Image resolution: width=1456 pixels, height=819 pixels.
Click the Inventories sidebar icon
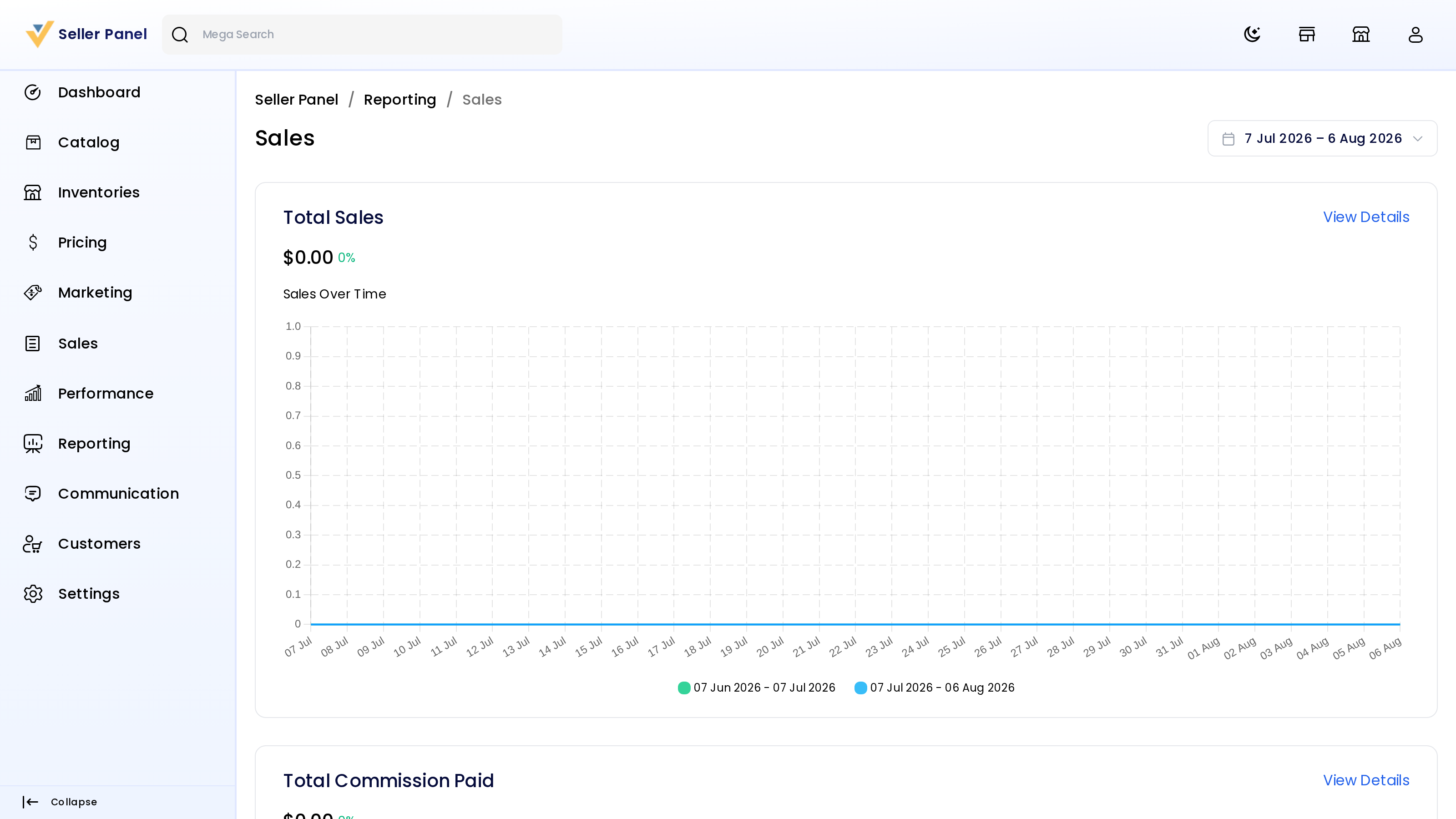(x=33, y=192)
